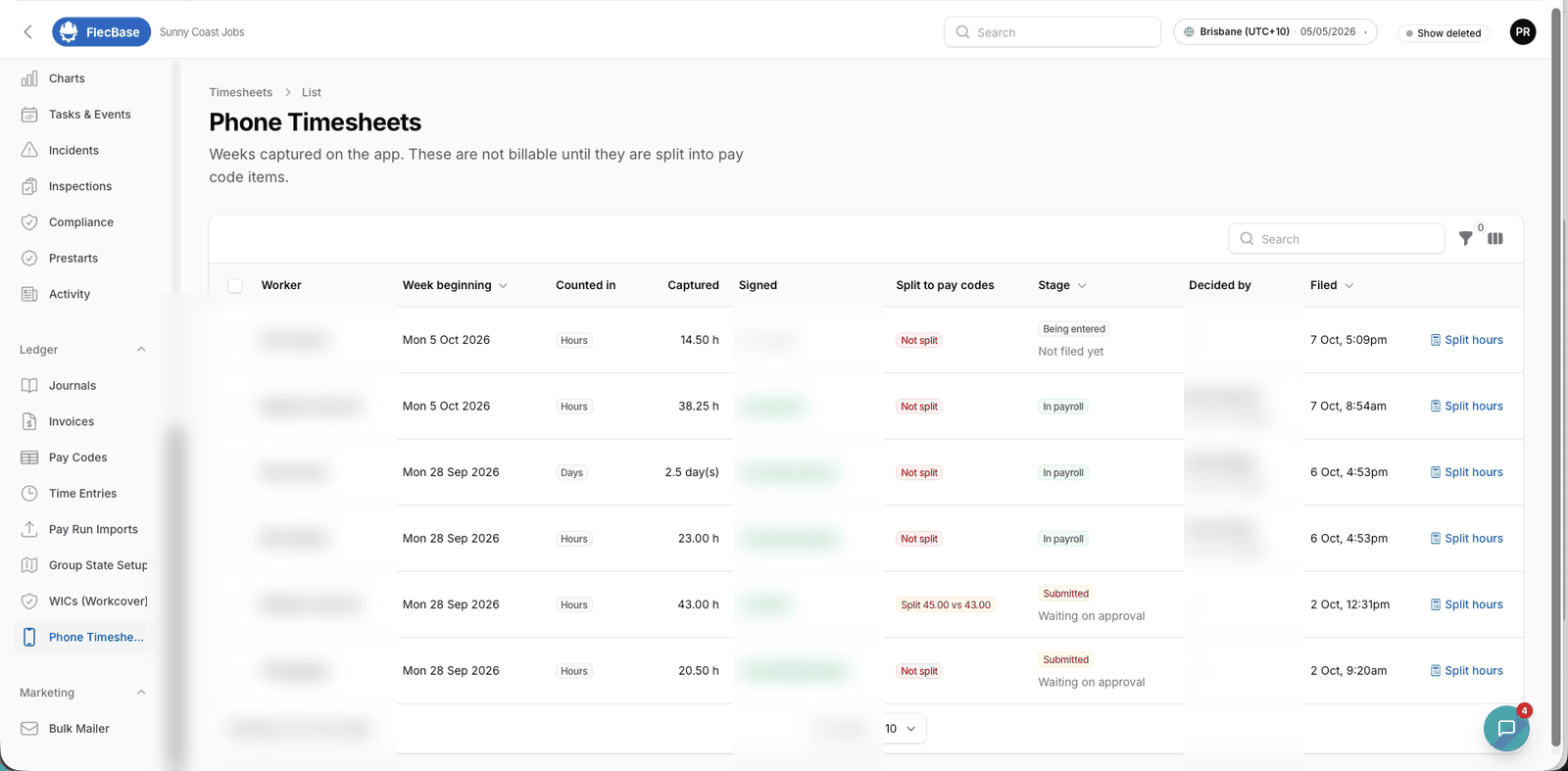Collapse the Marketing sidebar section
Image resolution: width=1568 pixels, height=771 pixels.
[x=141, y=693]
